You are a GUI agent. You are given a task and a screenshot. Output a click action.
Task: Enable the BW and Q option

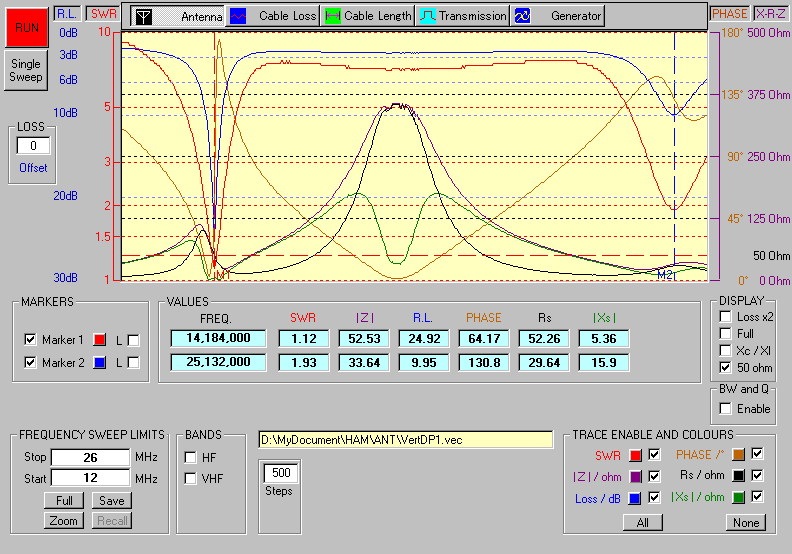726,409
